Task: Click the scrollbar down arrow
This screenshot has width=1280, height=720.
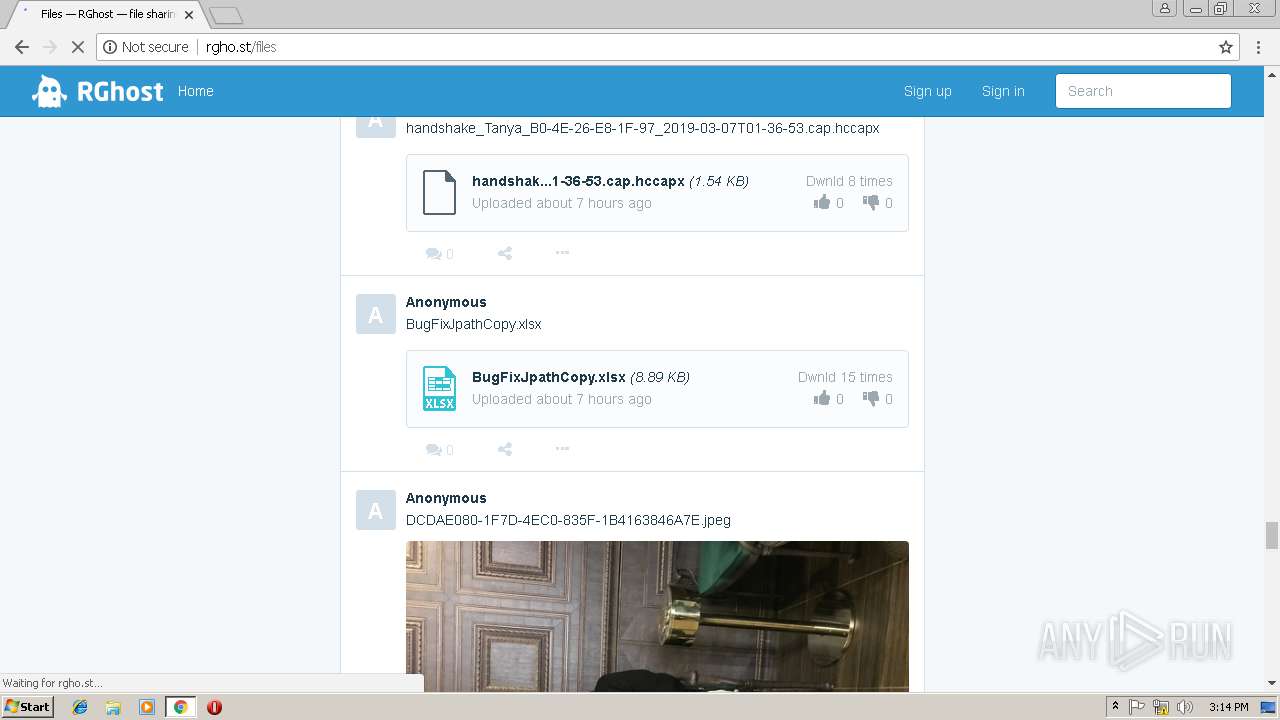Action: (1272, 684)
